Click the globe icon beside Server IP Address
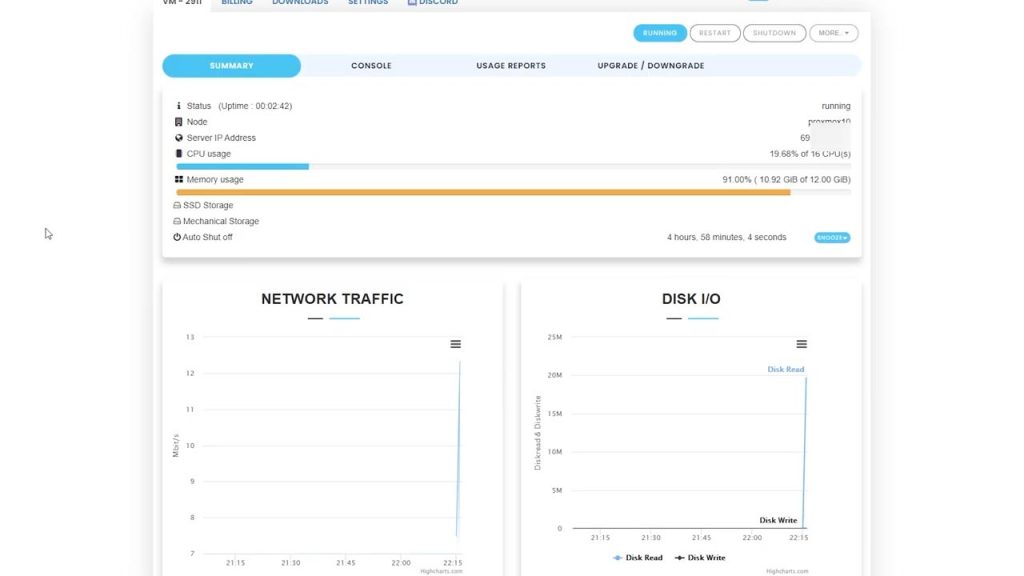Viewport: 1024px width, 576px height. point(179,138)
